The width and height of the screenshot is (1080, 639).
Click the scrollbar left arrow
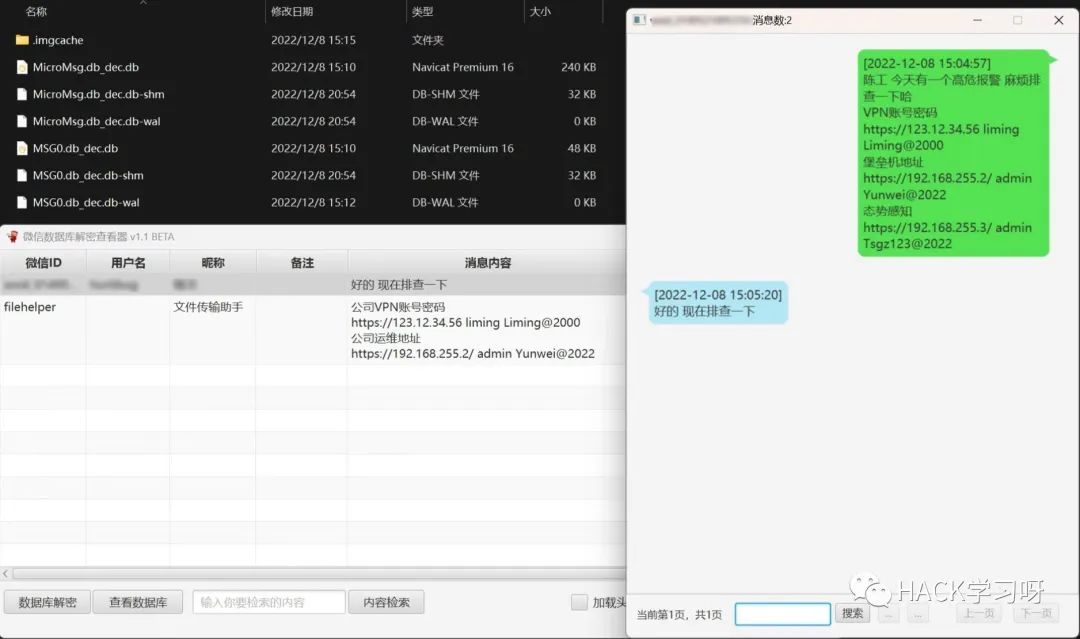(x=6, y=573)
